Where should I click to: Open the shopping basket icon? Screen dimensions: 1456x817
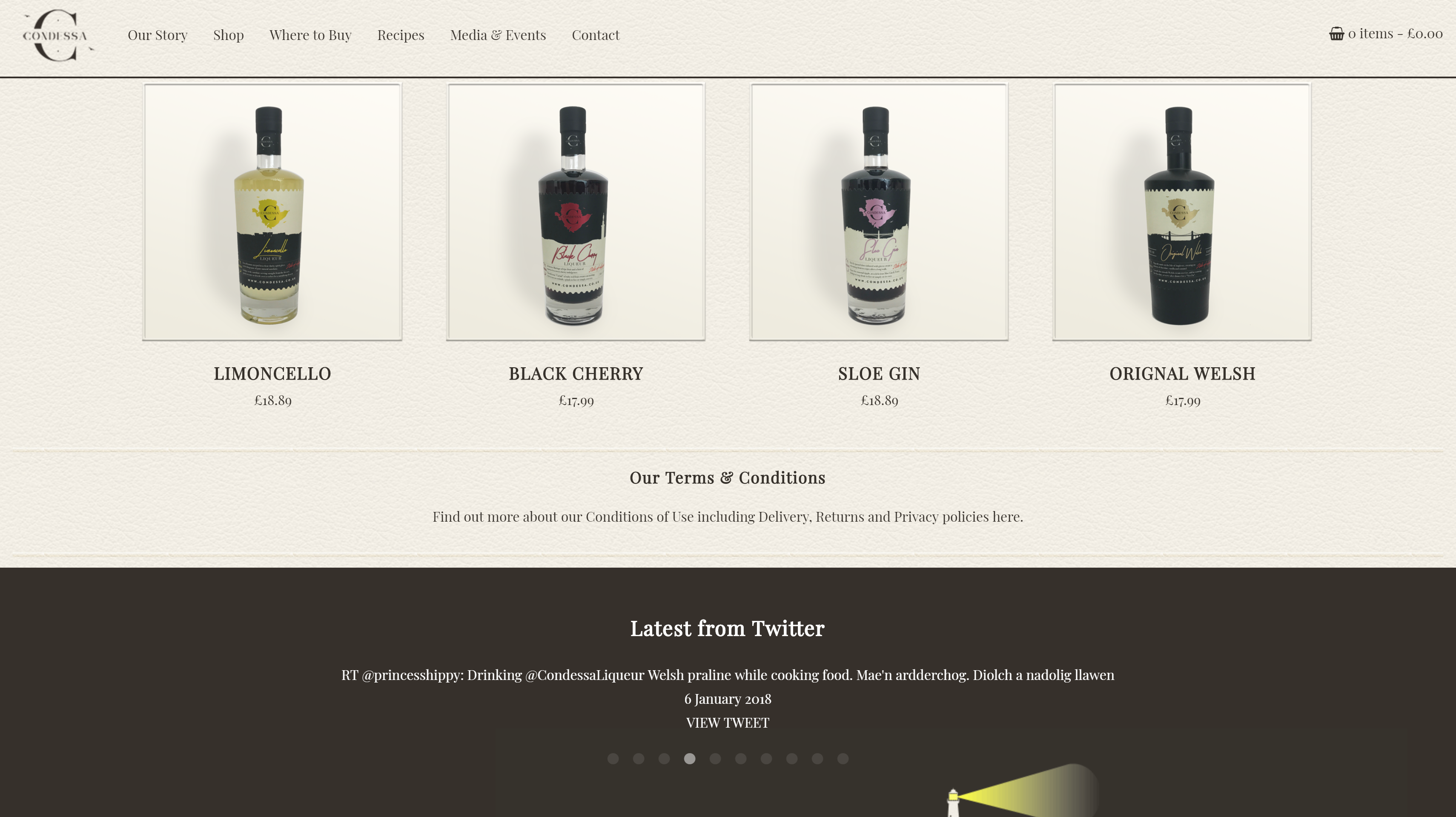1336,34
